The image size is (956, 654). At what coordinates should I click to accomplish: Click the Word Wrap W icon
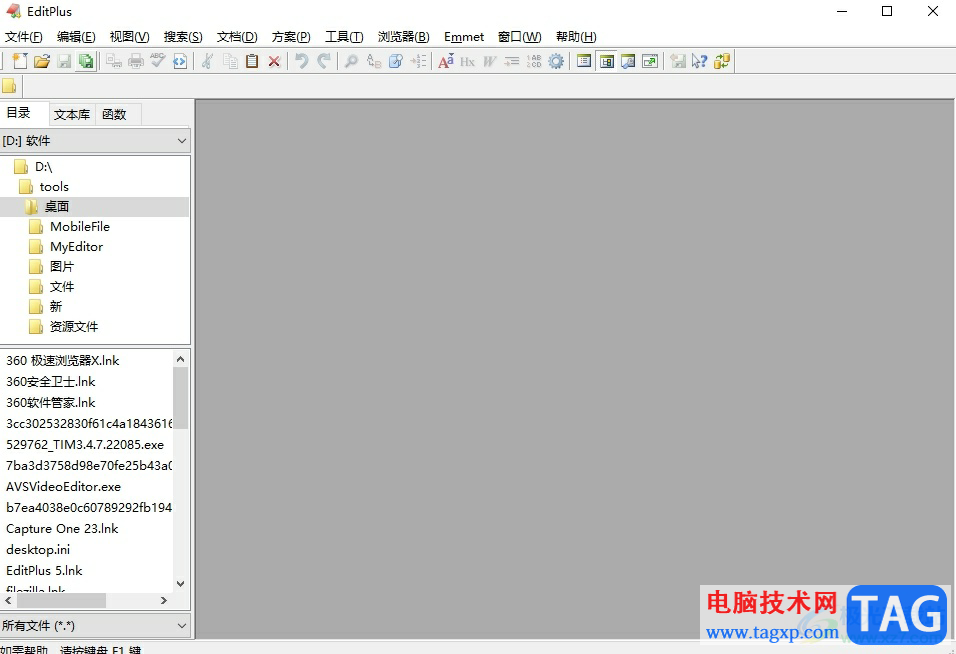[490, 61]
